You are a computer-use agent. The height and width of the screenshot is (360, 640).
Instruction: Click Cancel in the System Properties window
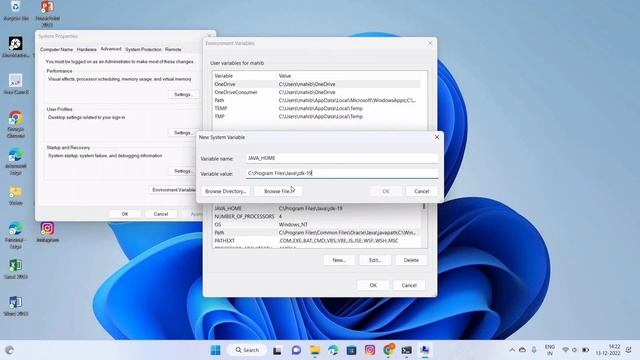pyautogui.click(x=160, y=214)
